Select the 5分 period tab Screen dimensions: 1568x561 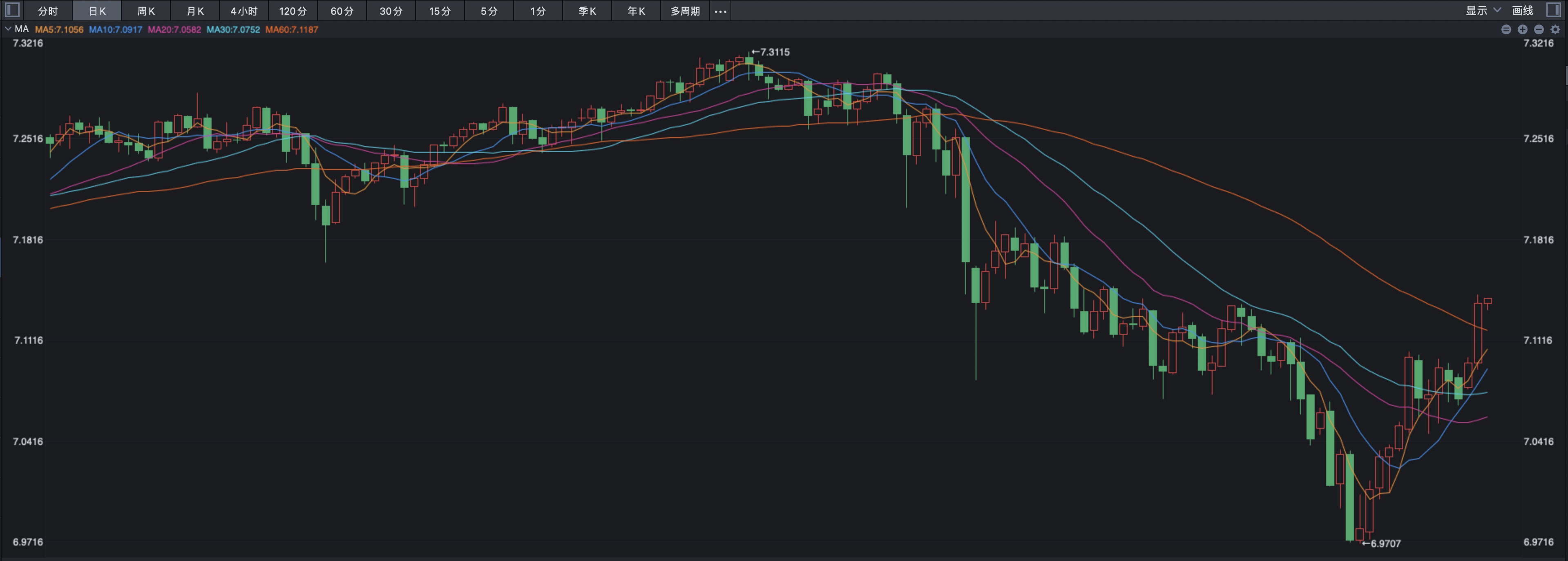(489, 11)
